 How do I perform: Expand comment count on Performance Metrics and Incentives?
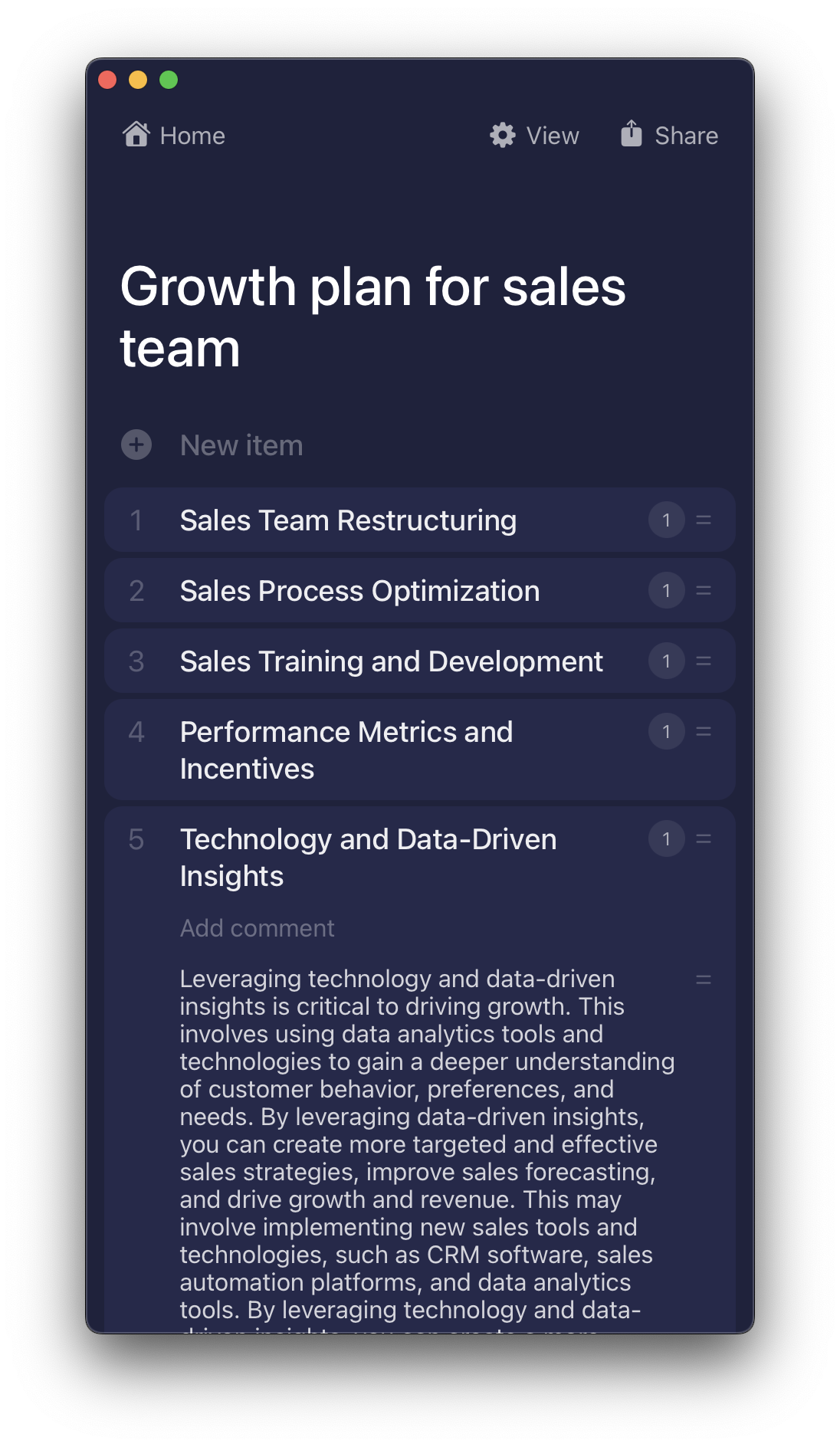click(x=666, y=732)
